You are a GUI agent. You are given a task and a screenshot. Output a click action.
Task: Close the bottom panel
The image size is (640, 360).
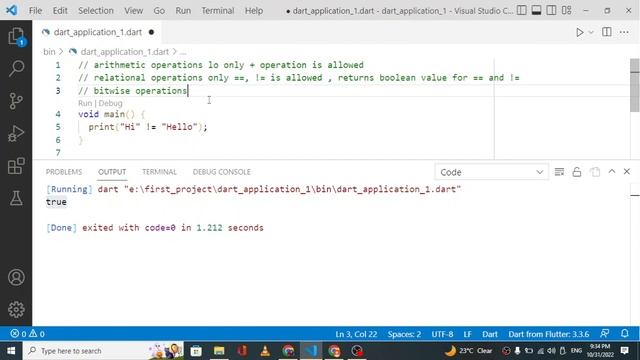pos(627,171)
